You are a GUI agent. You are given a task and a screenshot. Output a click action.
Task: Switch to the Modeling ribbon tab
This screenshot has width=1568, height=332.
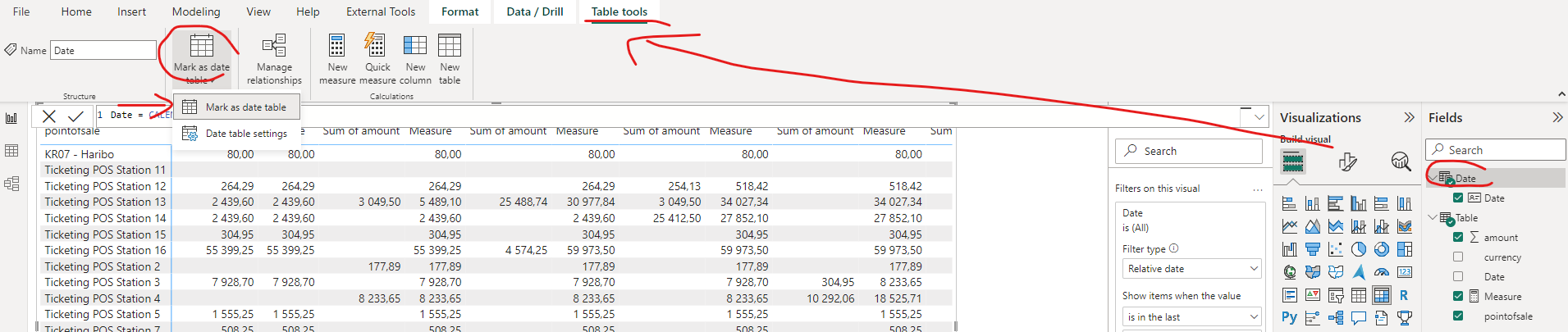pyautogui.click(x=196, y=11)
